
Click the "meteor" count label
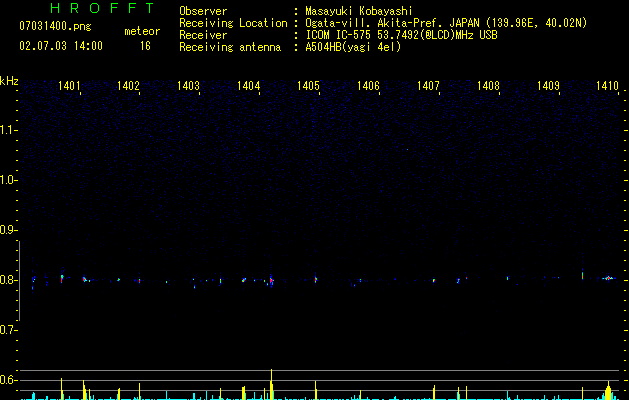pyautogui.click(x=142, y=31)
